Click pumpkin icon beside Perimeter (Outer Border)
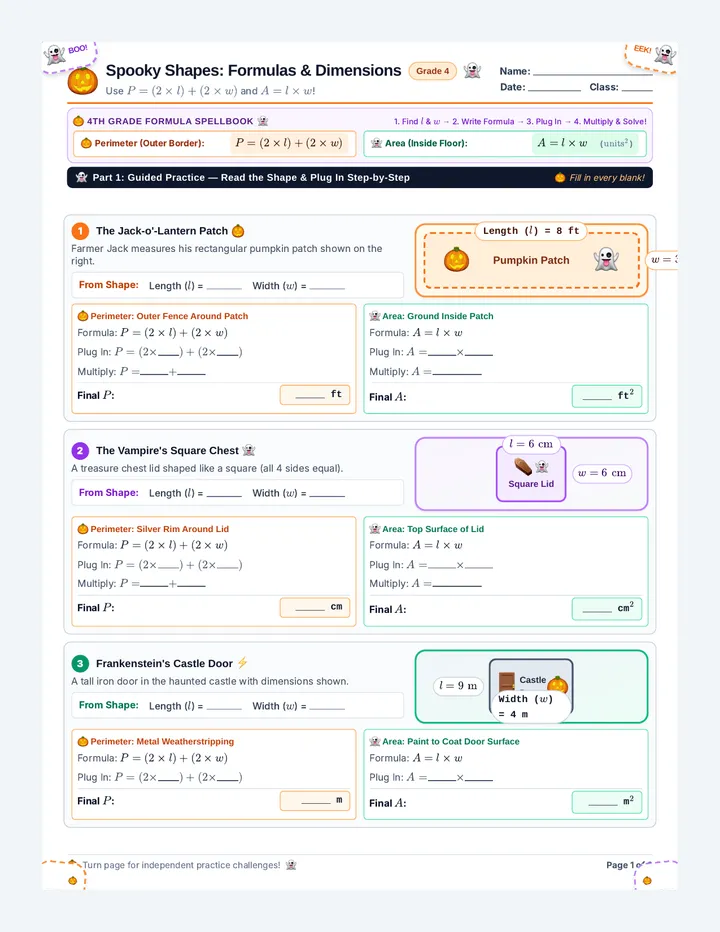Screen dimensions: 720x932 pyautogui.click(x=86, y=143)
